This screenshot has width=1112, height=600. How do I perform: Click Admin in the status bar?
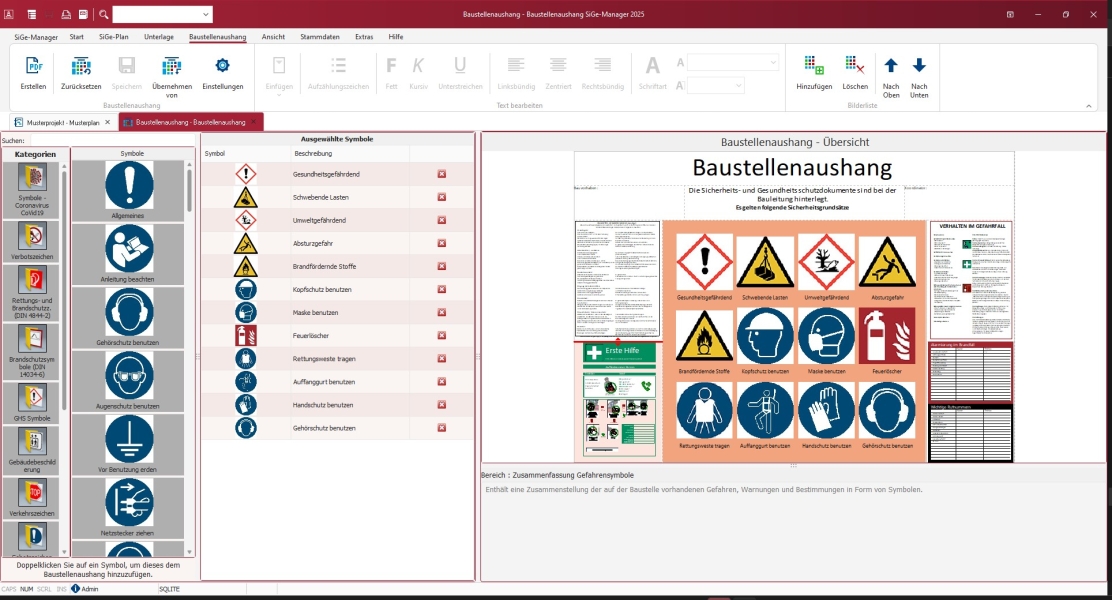click(x=89, y=589)
